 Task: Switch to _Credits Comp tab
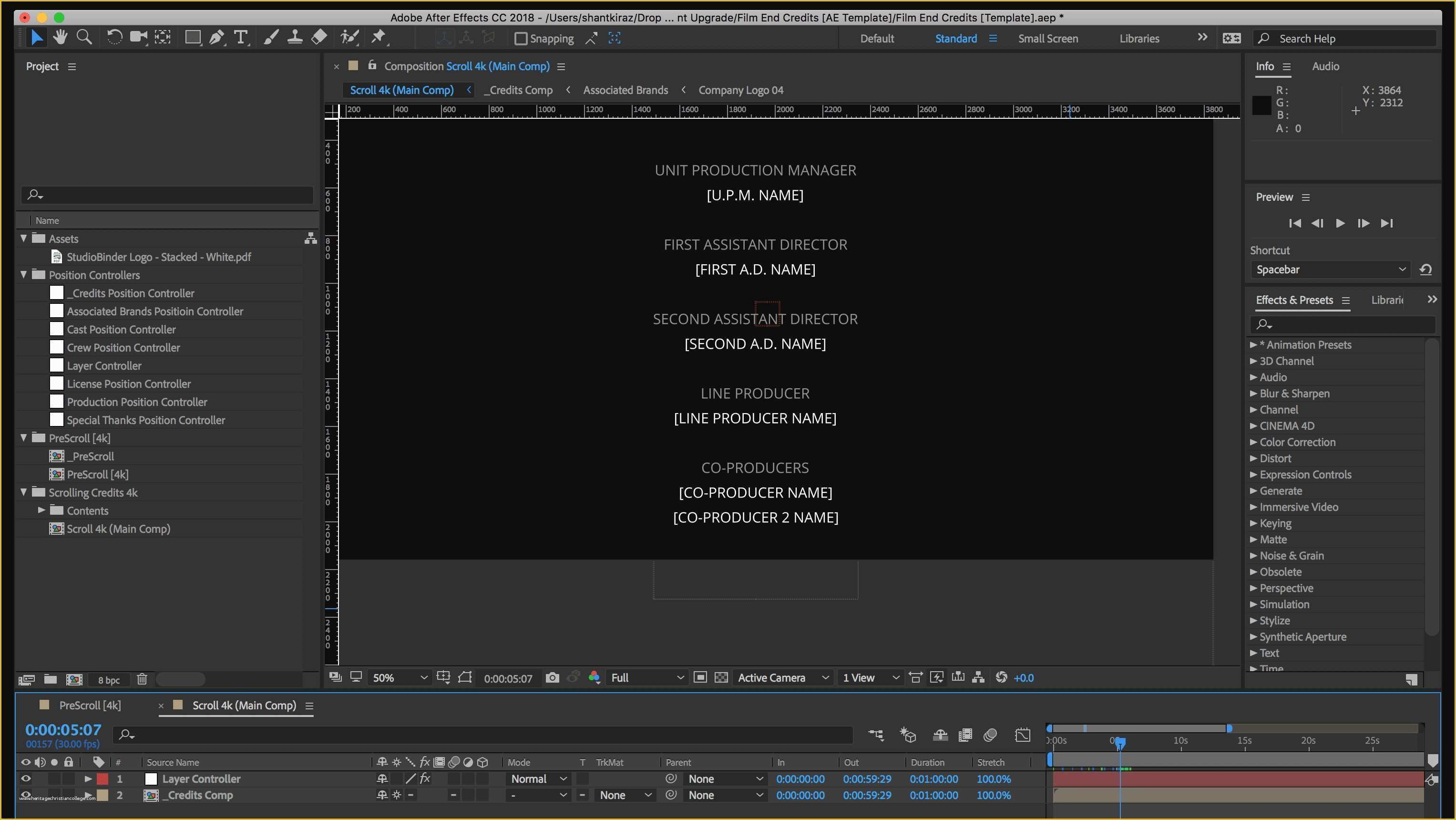pyautogui.click(x=520, y=90)
